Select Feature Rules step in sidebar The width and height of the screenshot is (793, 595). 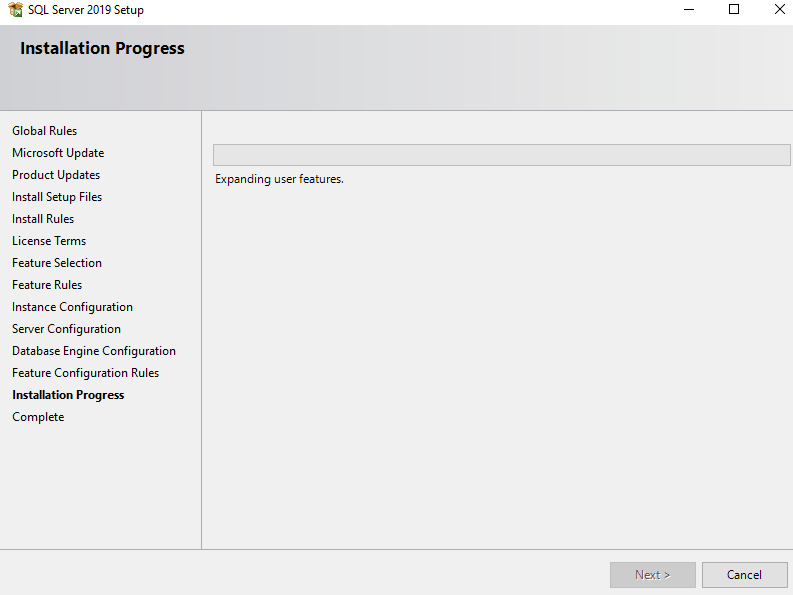(x=47, y=285)
